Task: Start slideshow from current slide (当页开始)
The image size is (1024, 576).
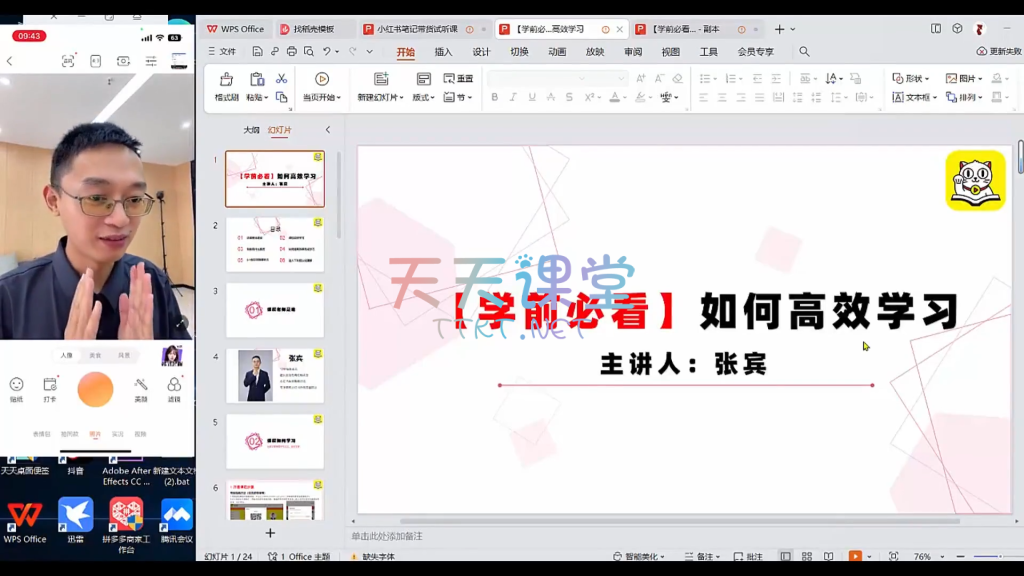Action: [321, 87]
